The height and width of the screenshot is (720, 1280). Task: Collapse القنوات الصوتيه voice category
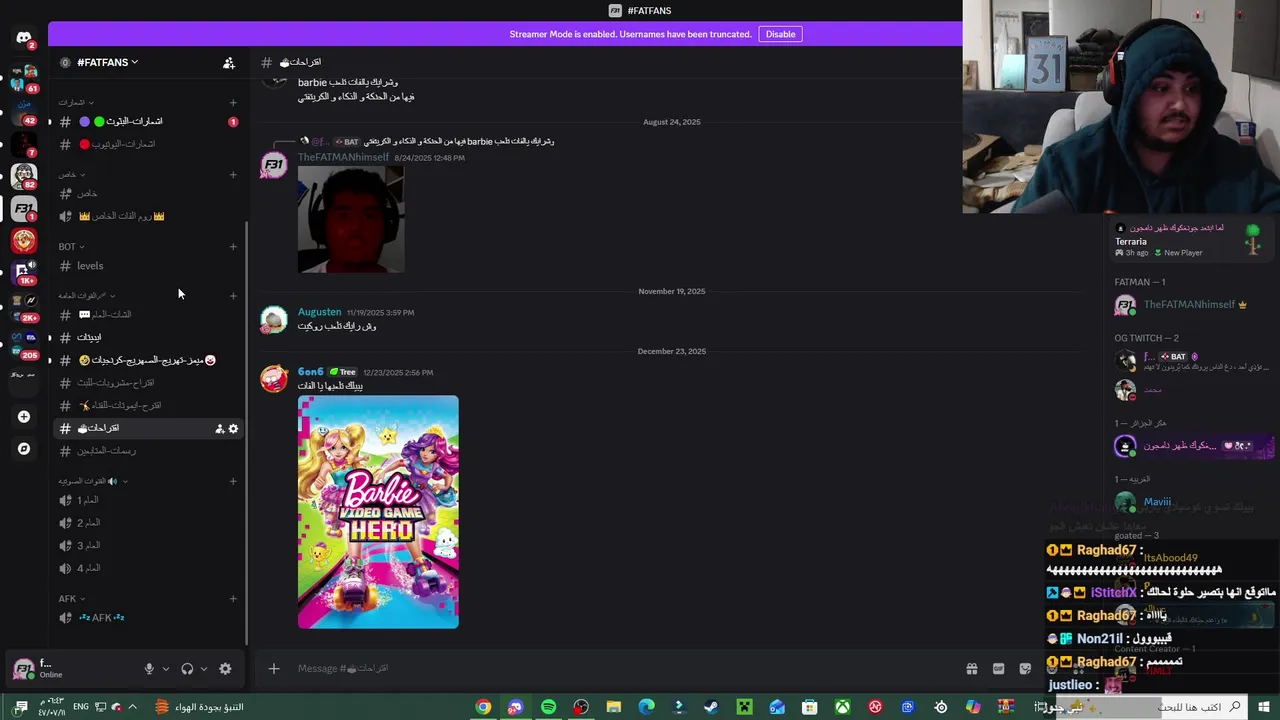tap(93, 481)
